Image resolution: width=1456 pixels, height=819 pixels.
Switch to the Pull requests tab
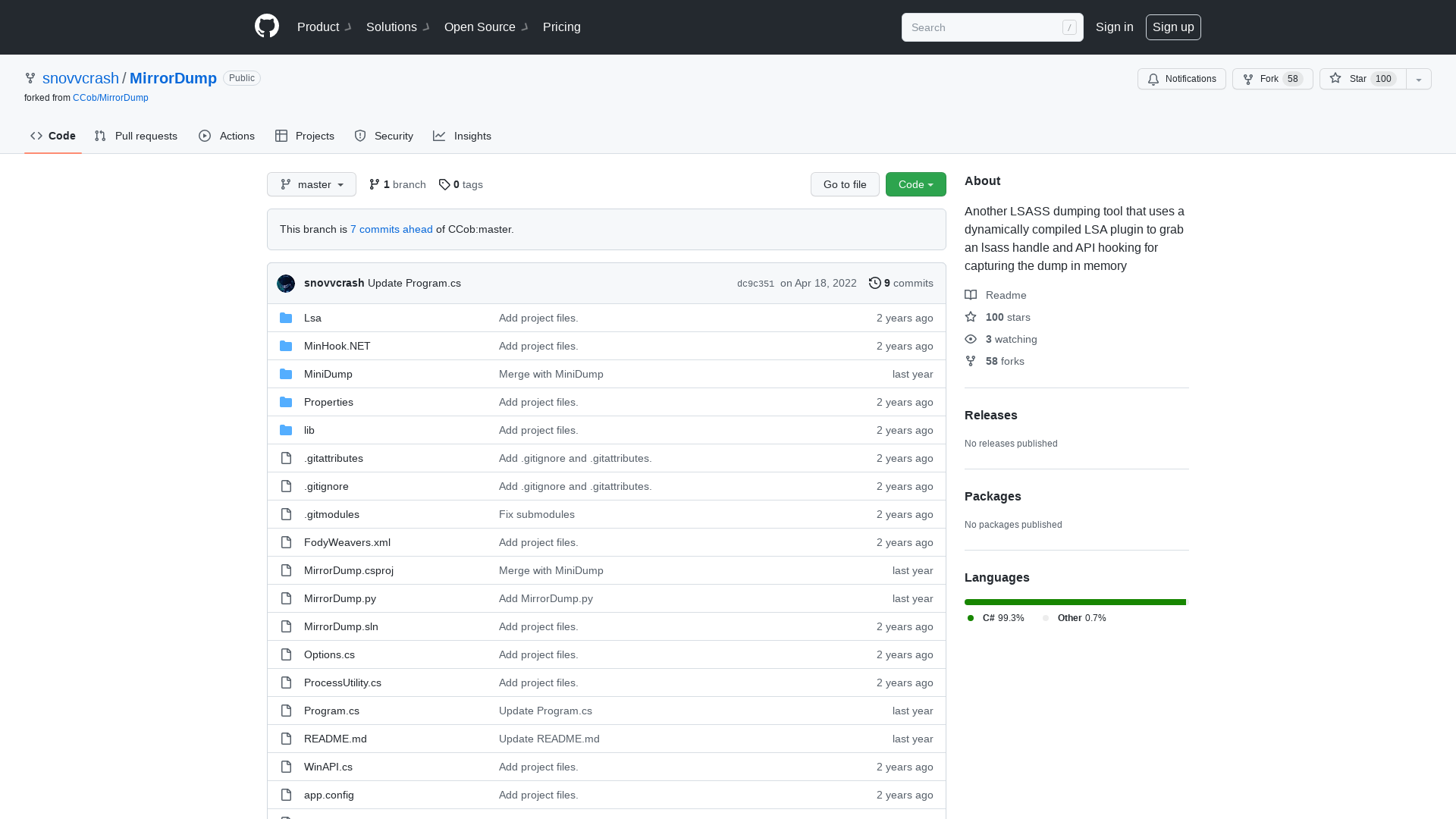[136, 136]
